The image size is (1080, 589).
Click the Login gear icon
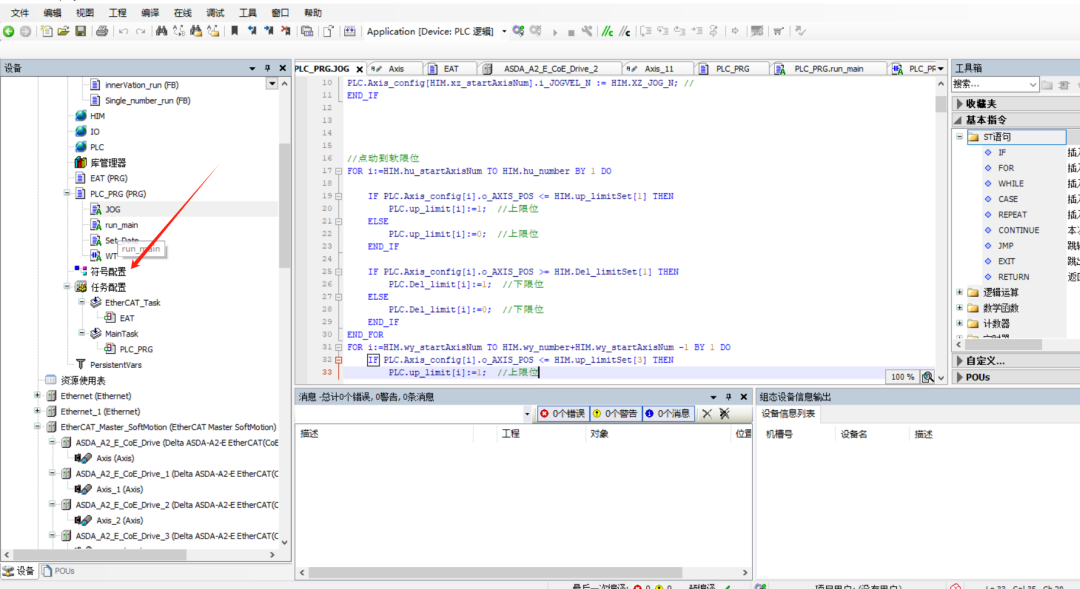519,31
